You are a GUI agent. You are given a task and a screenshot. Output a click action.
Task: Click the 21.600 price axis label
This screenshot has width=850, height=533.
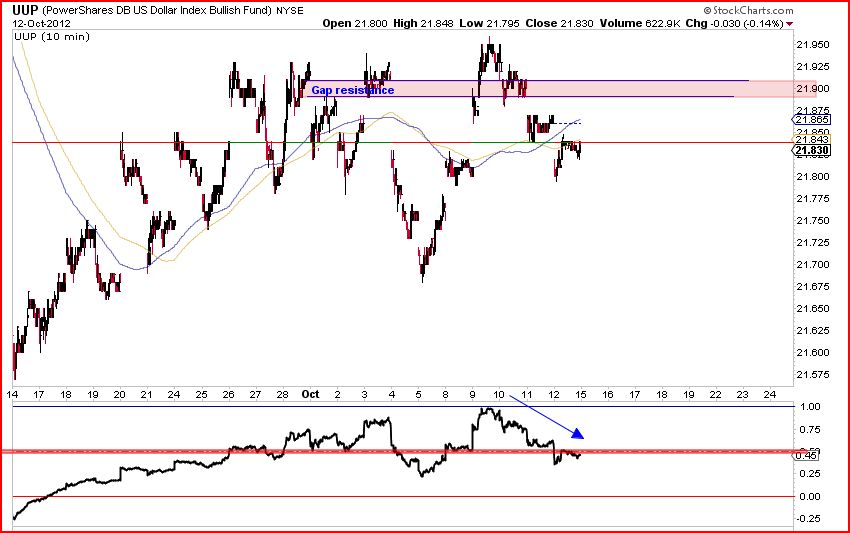pos(813,352)
